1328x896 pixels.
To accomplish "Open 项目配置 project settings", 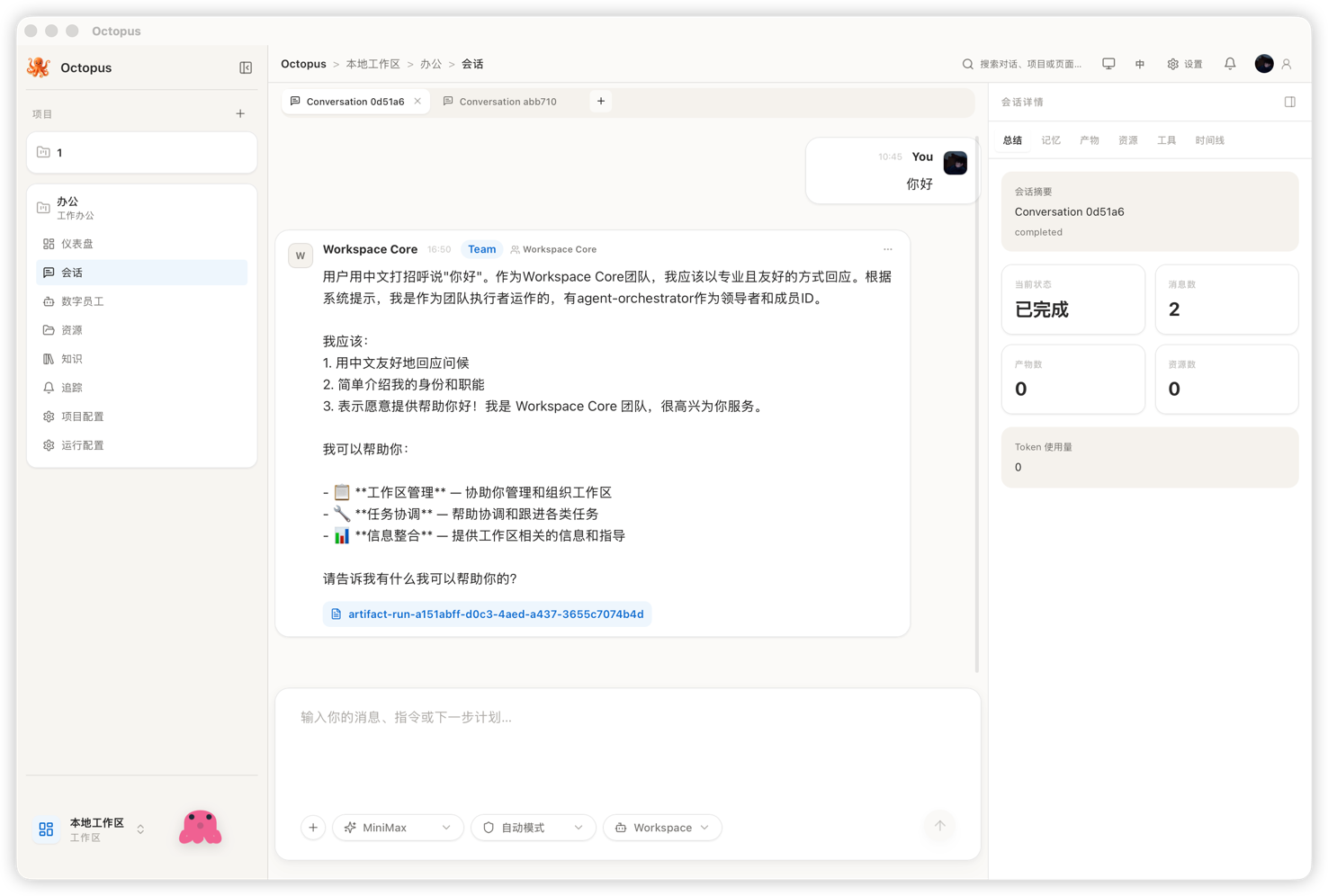I will pyautogui.click(x=141, y=417).
